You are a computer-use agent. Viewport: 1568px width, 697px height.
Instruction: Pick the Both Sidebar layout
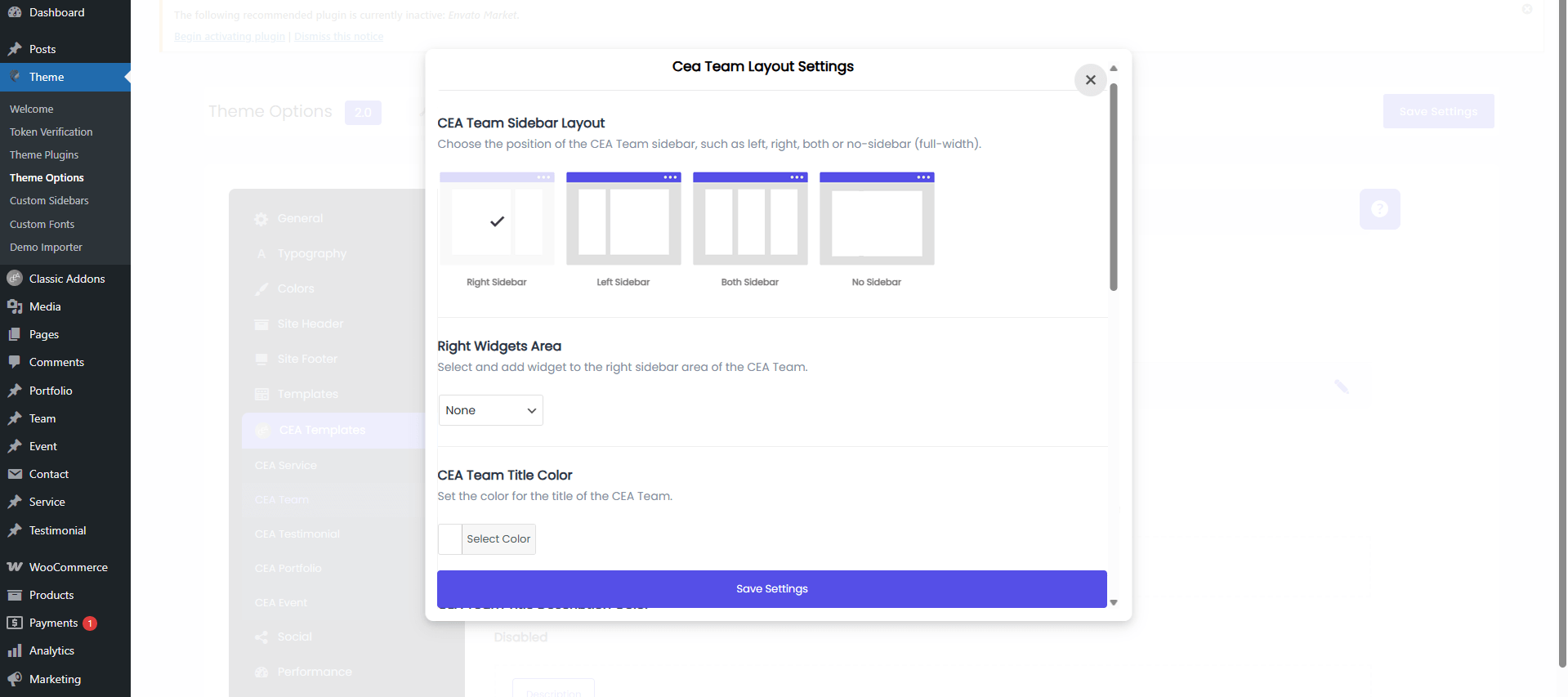click(x=750, y=219)
